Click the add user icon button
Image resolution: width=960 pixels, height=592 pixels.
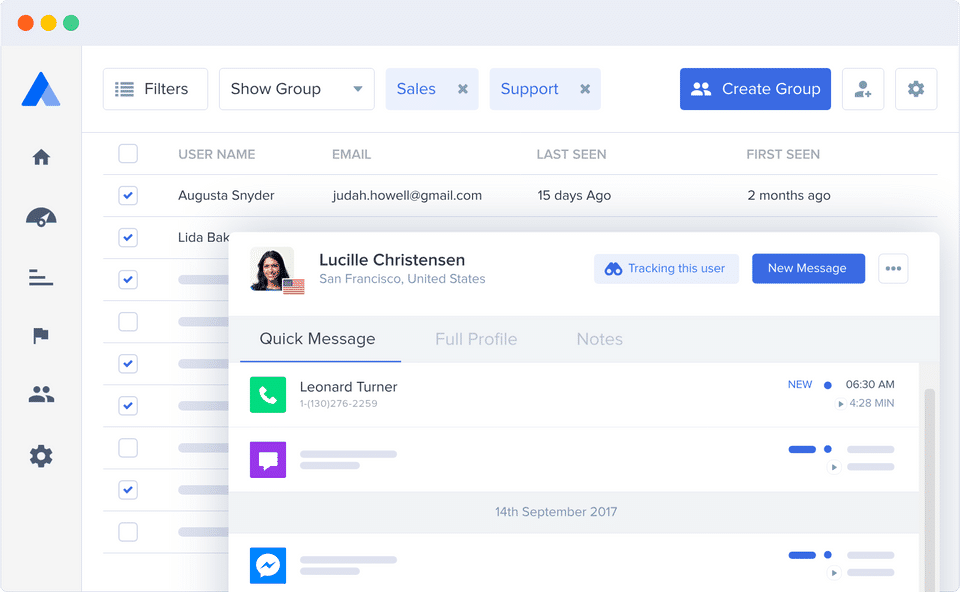(x=863, y=89)
